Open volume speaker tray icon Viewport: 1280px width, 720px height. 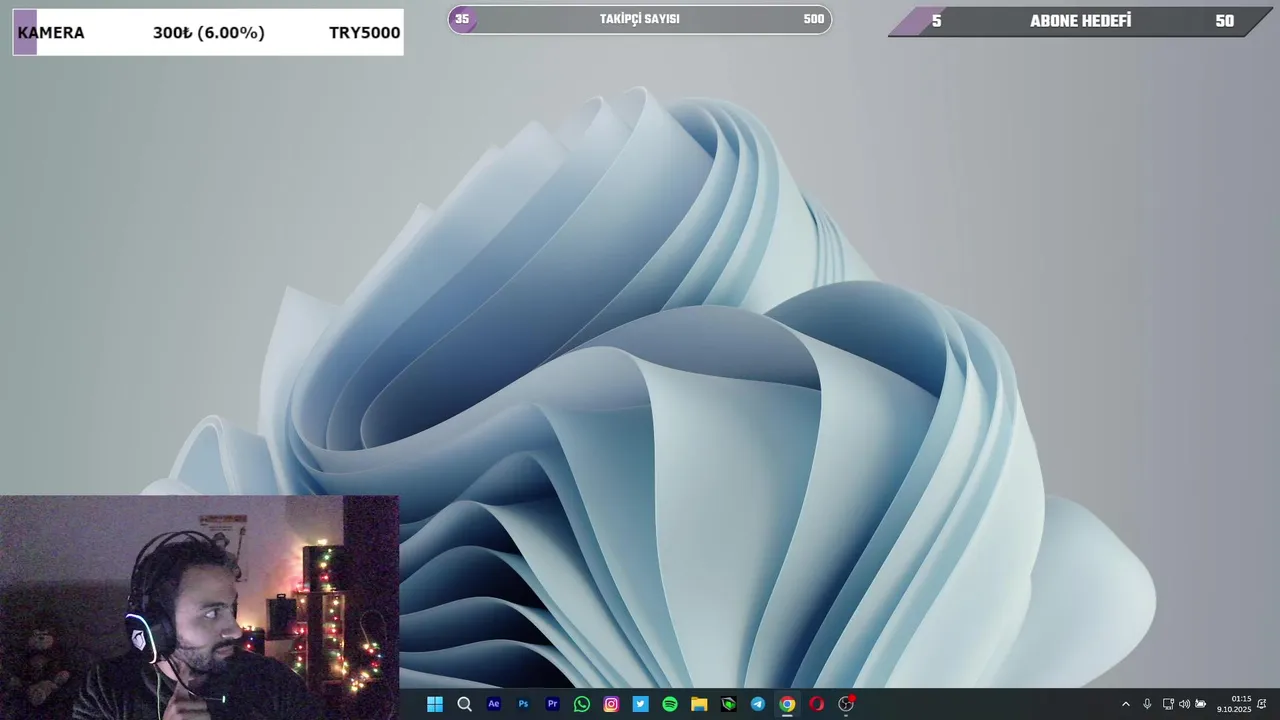1184,704
